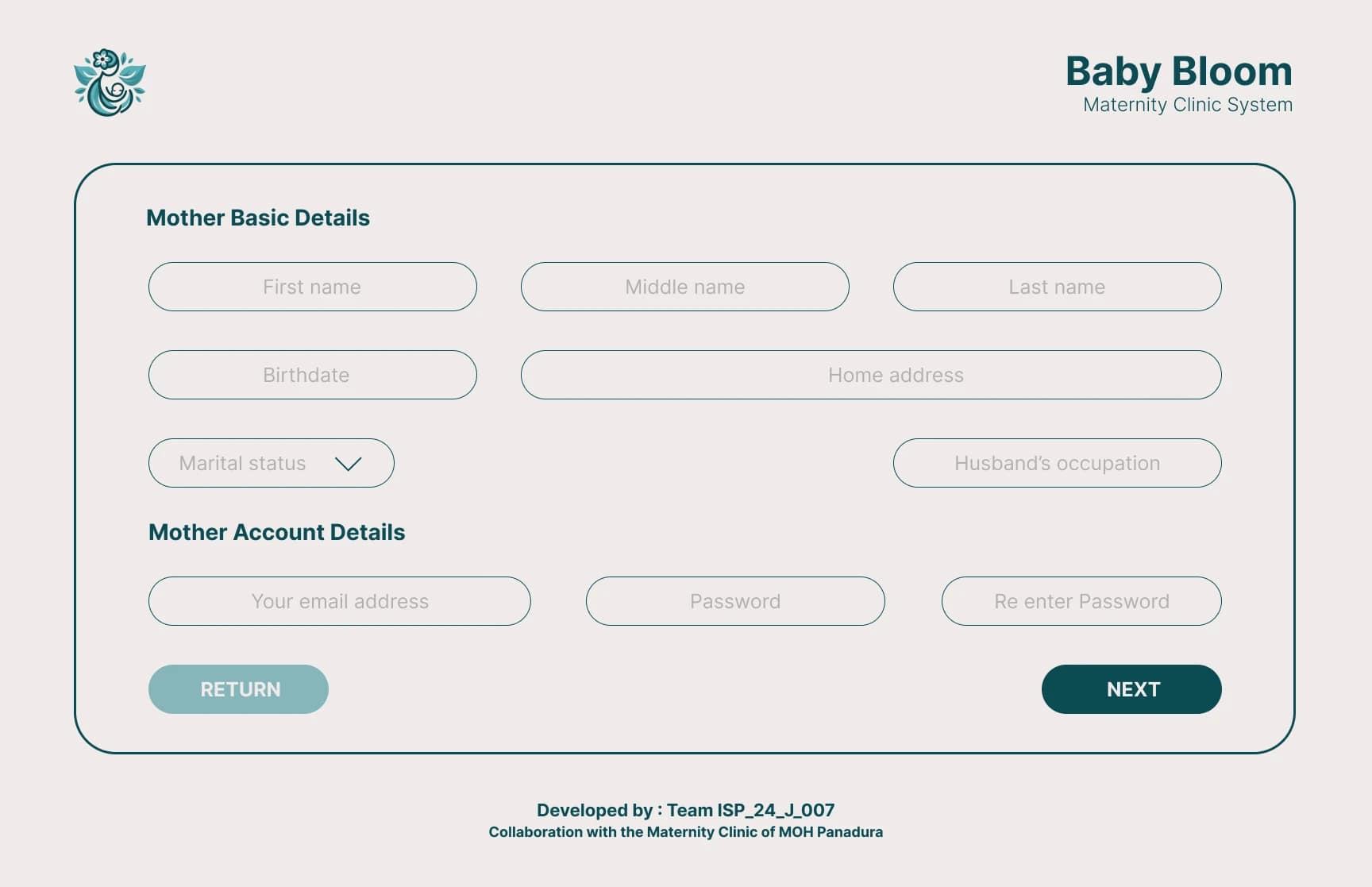Click the Mother Account Details heading
1372x887 pixels.
(x=276, y=532)
